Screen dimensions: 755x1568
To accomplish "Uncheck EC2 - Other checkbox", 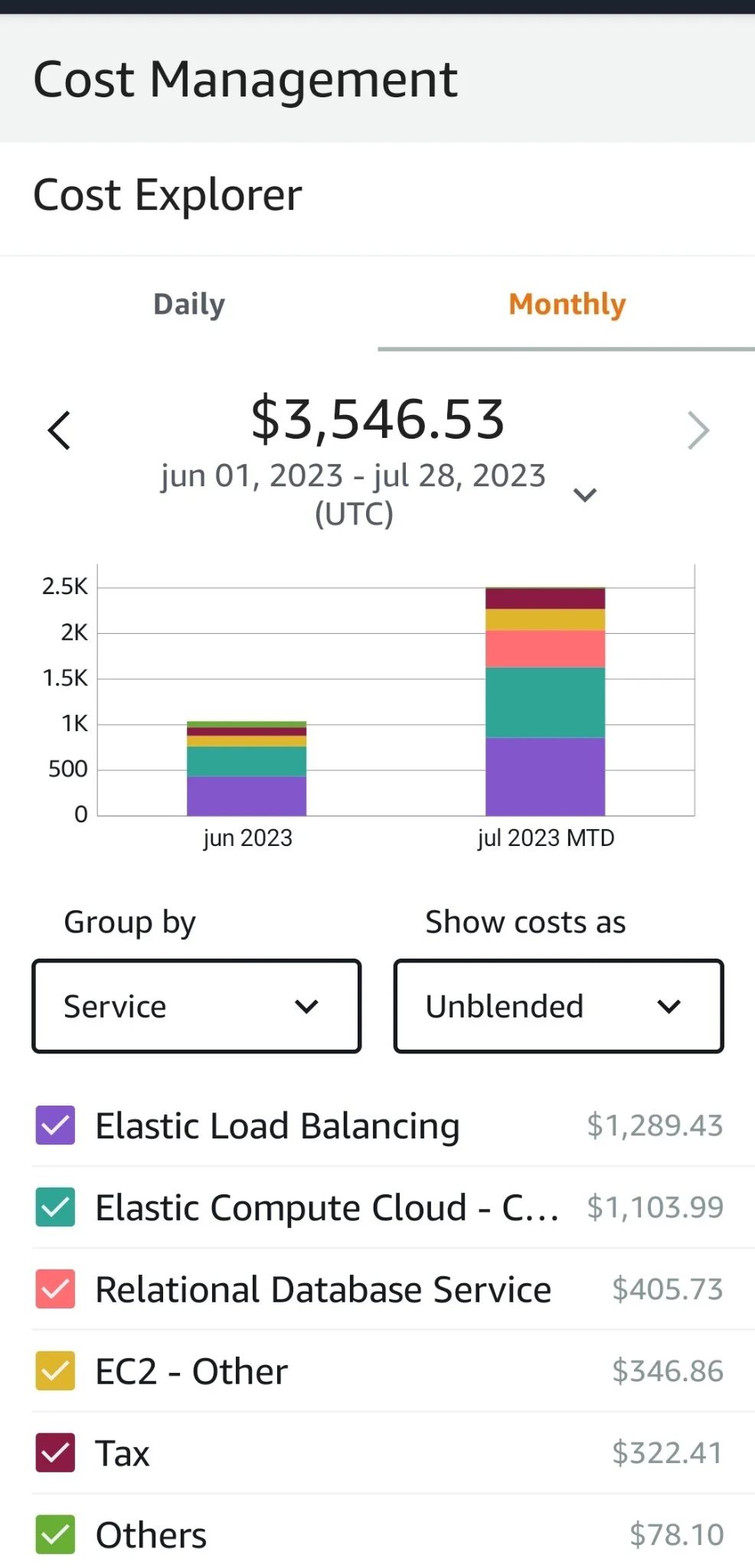I will [55, 1371].
